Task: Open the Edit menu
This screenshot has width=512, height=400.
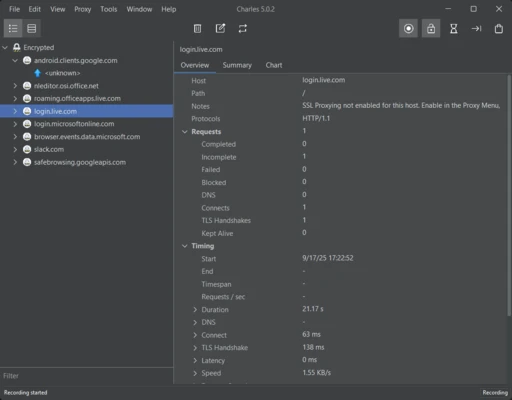Action: (35, 9)
